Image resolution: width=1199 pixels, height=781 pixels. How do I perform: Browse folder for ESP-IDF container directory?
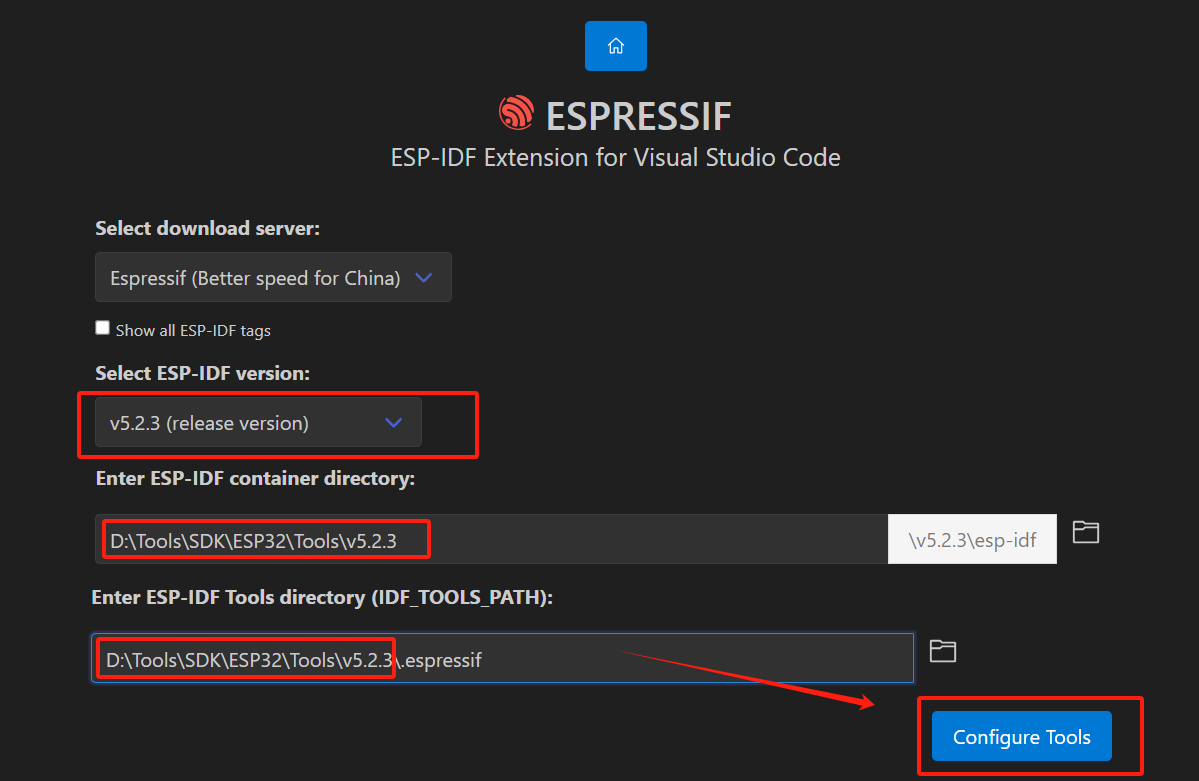[1086, 532]
